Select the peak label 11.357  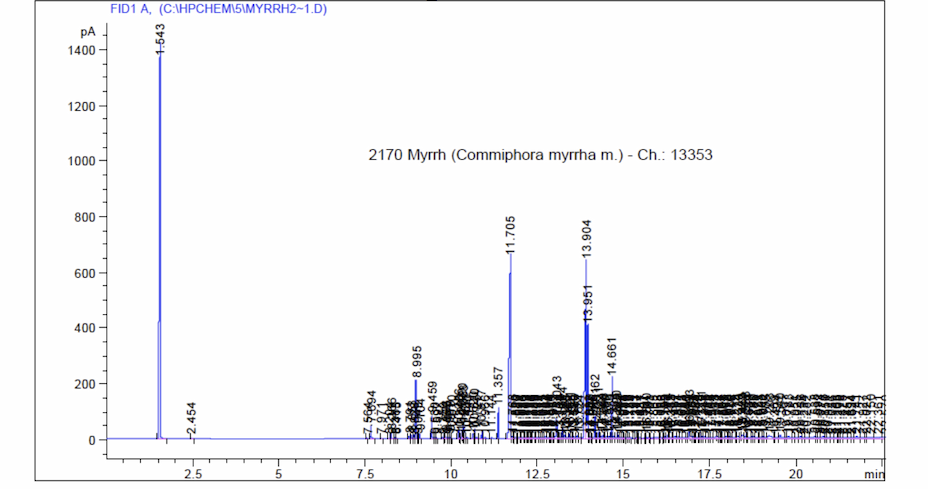tap(498, 386)
